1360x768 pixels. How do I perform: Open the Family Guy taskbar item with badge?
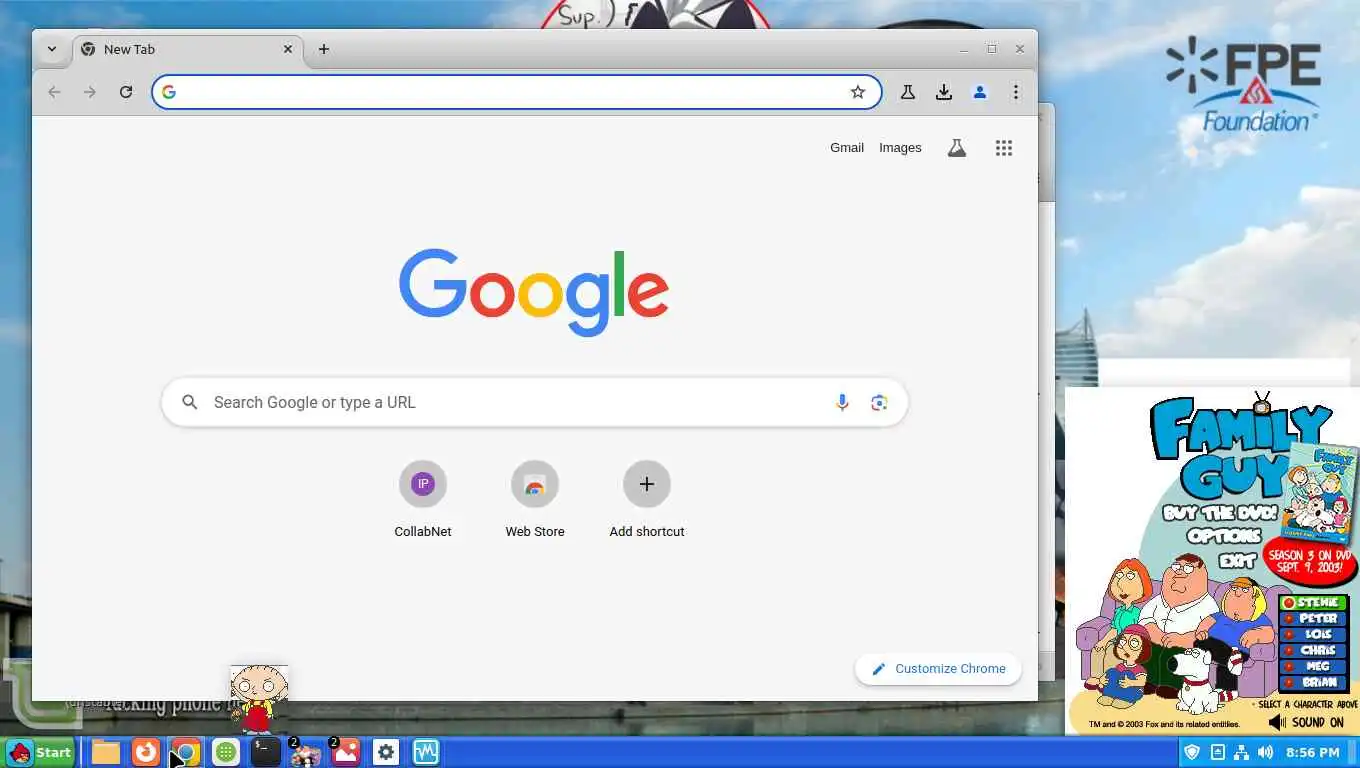coord(305,752)
